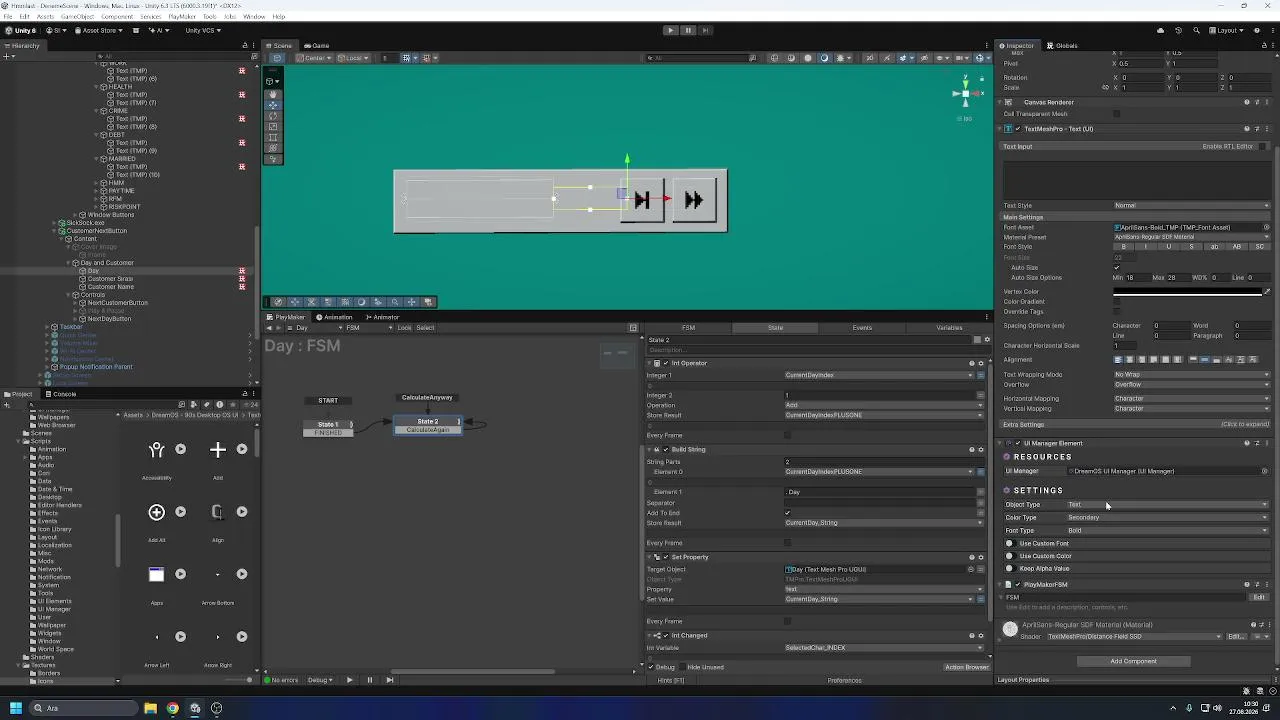
Task: Click the Add Component button
Action: click(1133, 661)
